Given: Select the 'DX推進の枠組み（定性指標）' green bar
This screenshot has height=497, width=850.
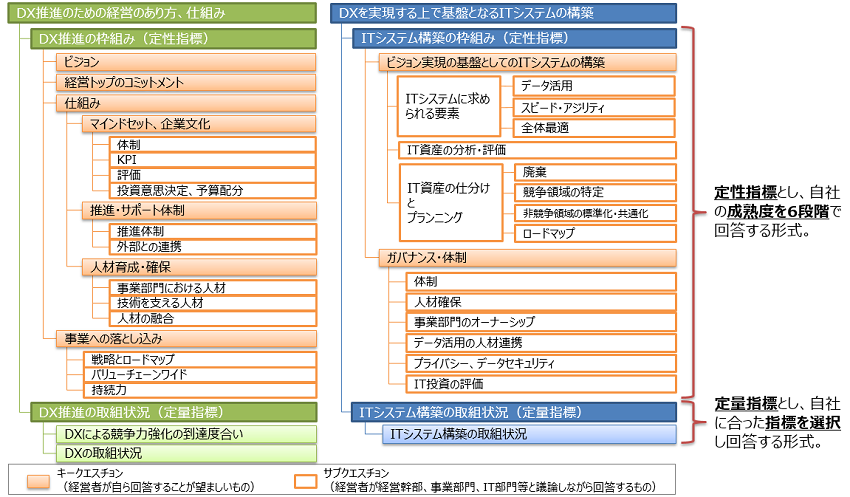Looking at the screenshot, I should tap(173, 38).
